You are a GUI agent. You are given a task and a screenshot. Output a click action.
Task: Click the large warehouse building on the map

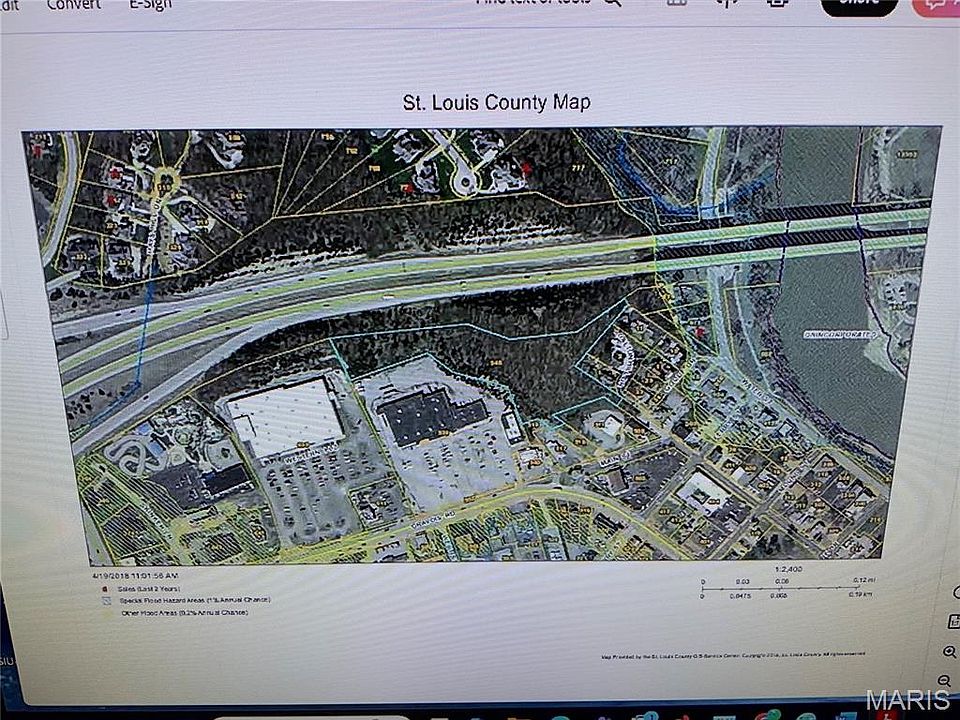point(284,414)
